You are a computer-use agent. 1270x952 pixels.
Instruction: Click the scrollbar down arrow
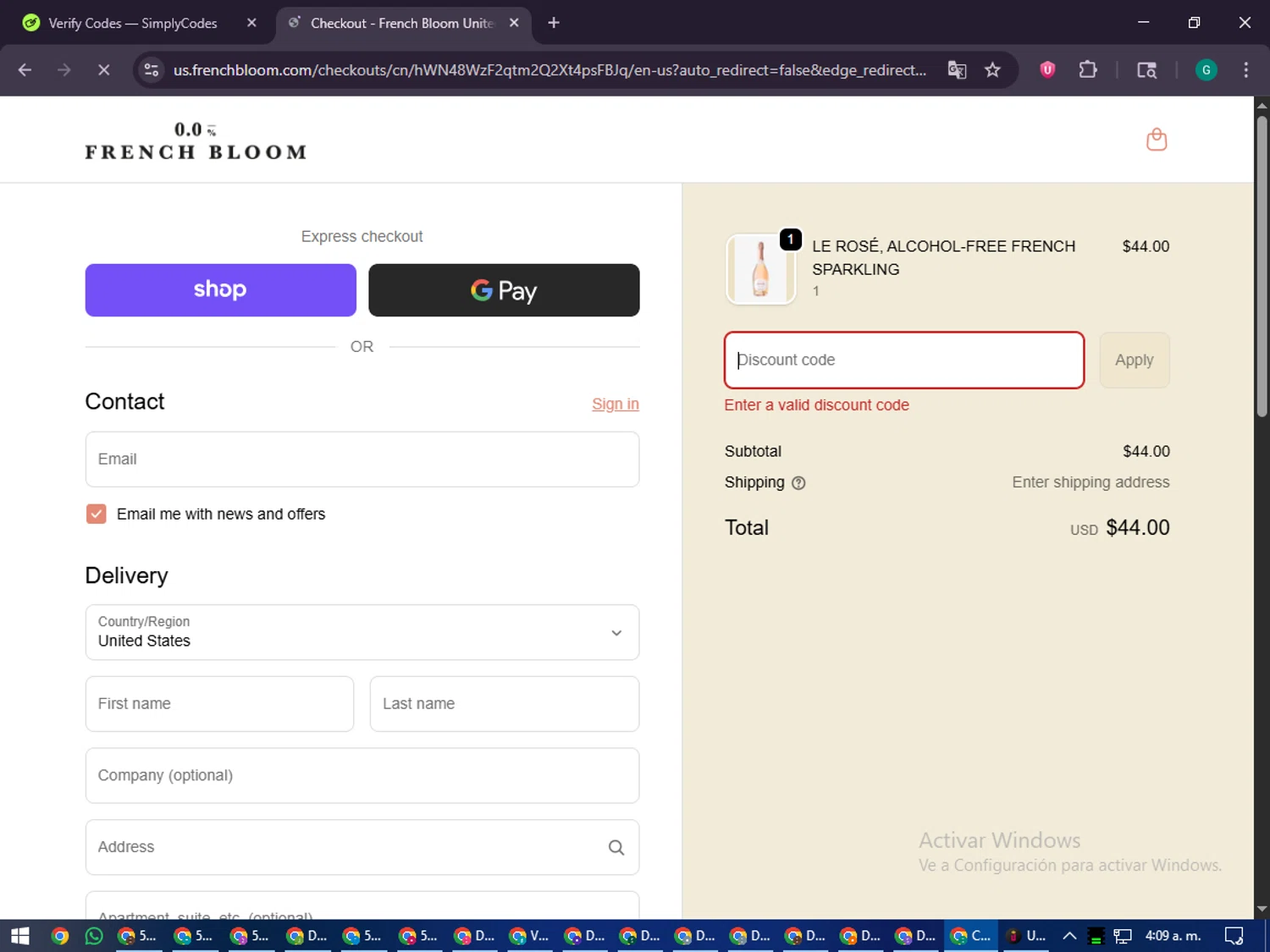[x=1262, y=910]
